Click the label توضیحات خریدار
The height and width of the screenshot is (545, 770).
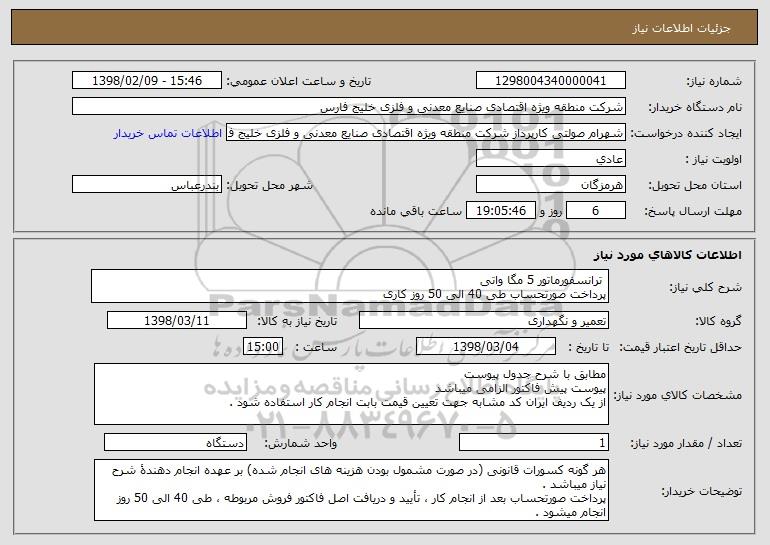tap(701, 491)
